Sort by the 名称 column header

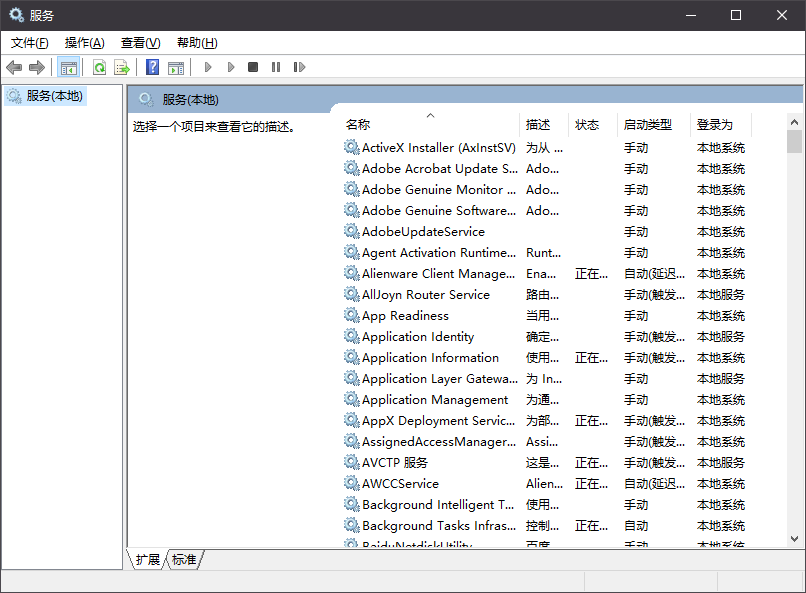[x=430, y=124]
